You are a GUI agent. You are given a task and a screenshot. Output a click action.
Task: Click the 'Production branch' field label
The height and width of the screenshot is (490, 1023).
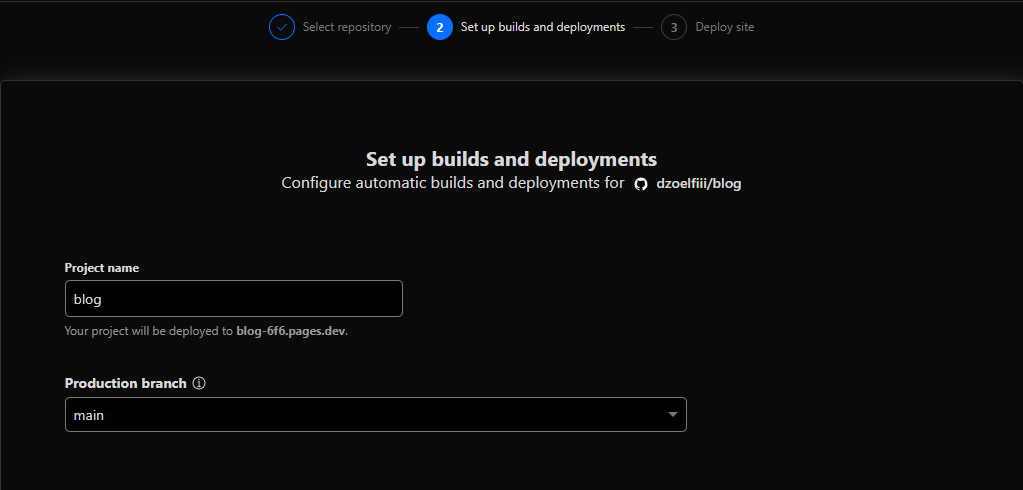click(126, 383)
